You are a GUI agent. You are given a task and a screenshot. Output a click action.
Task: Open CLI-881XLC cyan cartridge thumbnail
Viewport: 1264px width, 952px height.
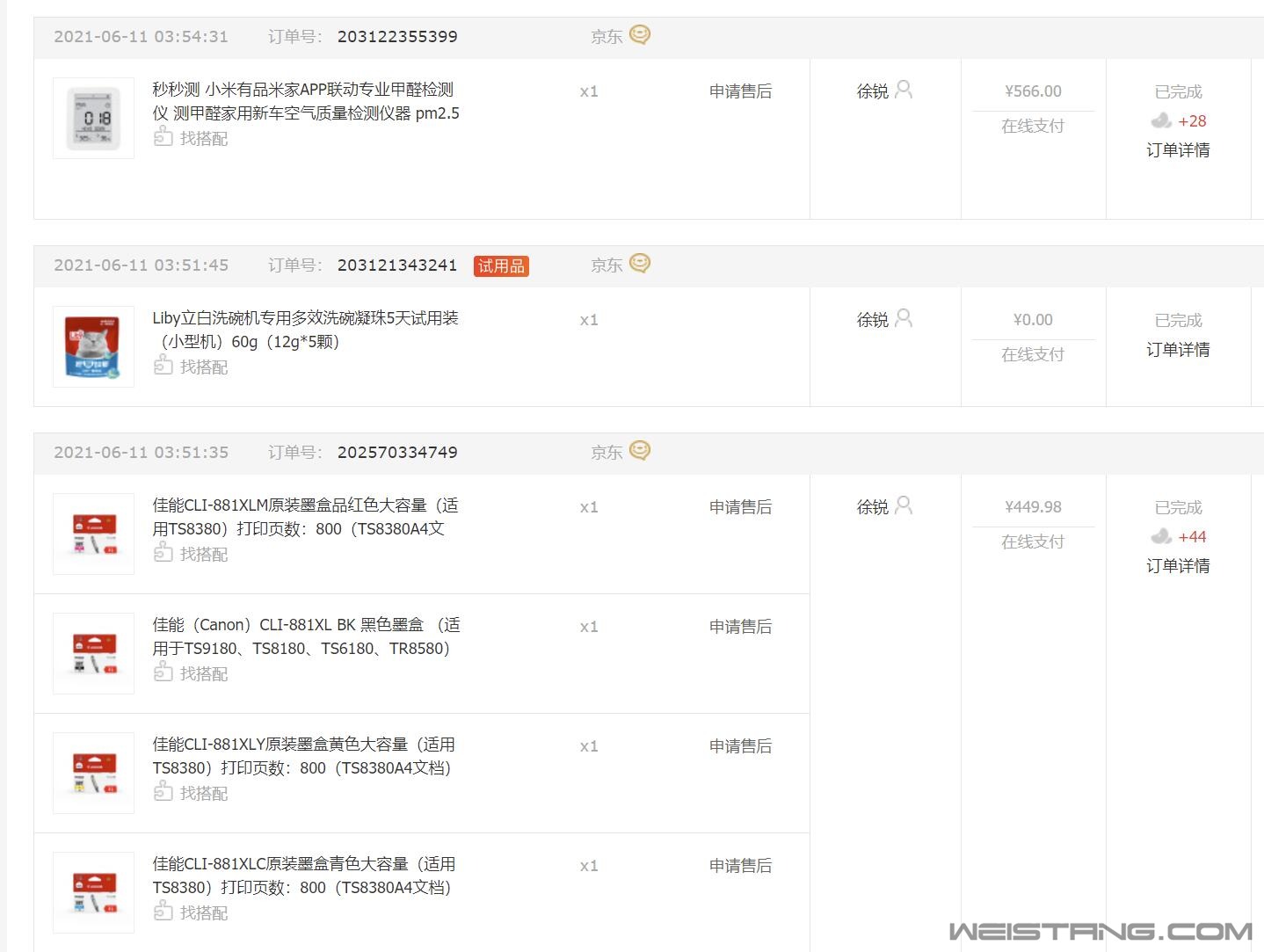click(x=93, y=892)
